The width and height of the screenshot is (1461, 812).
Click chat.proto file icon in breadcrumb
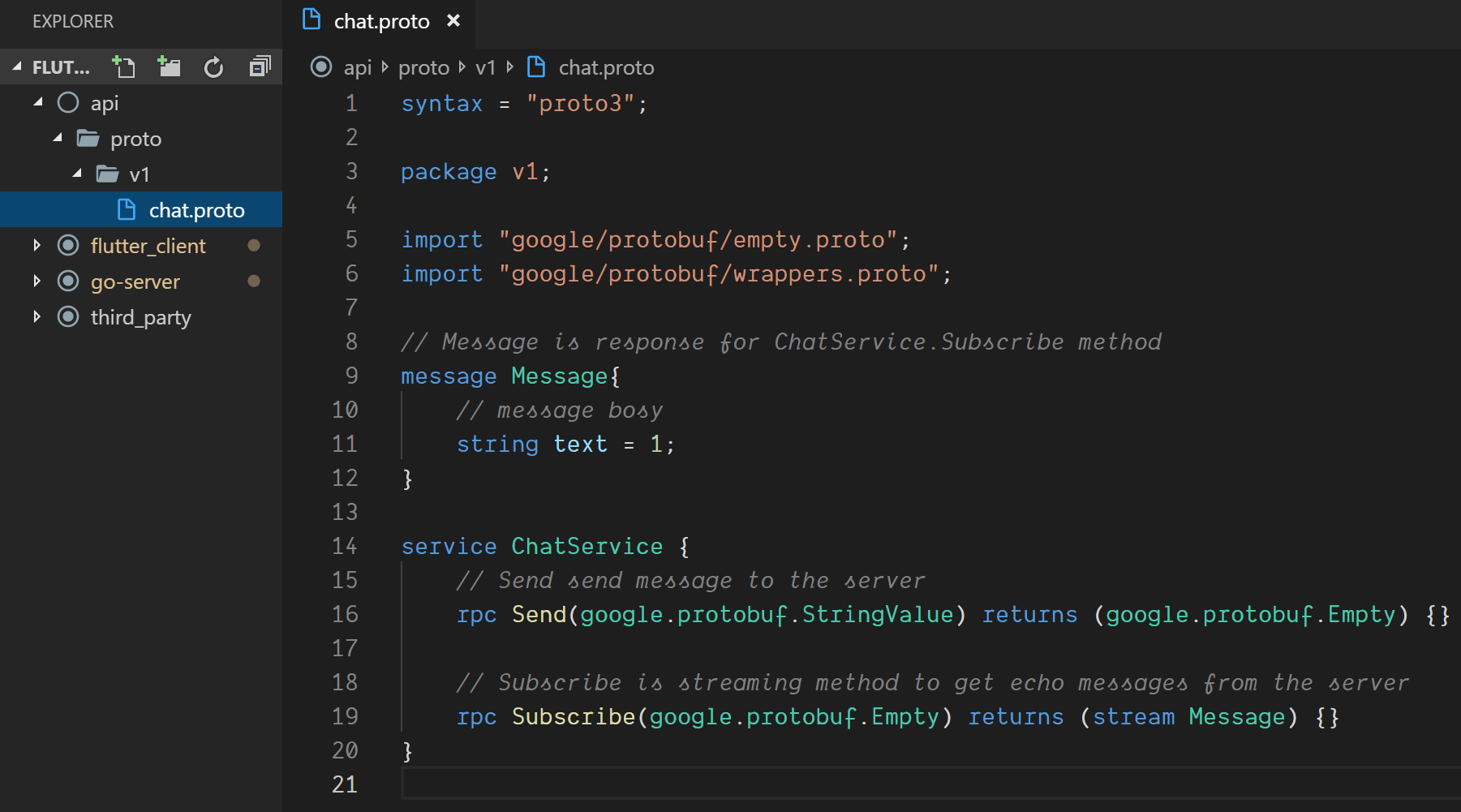click(x=536, y=67)
